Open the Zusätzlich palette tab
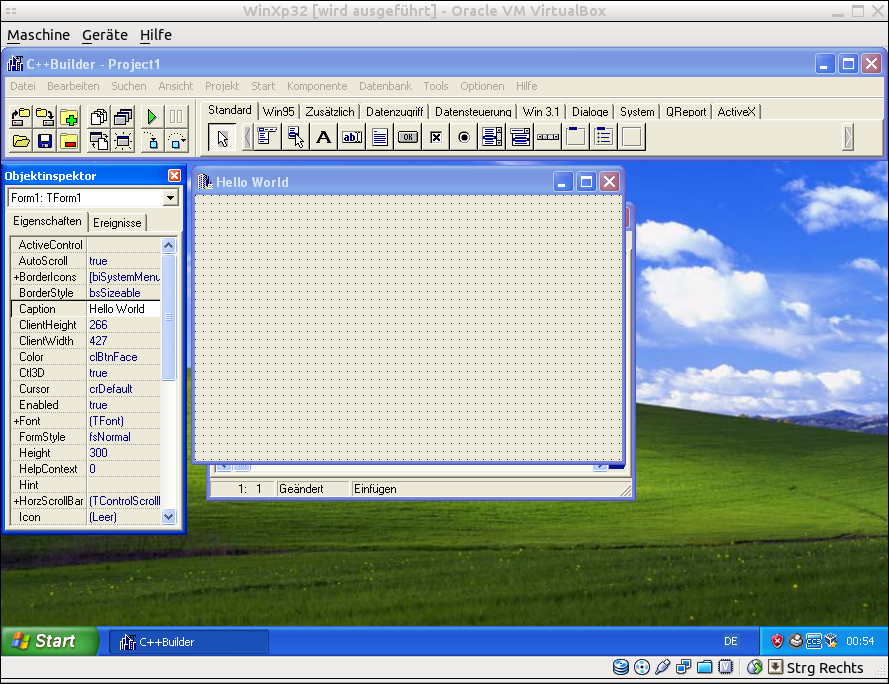 coord(330,112)
